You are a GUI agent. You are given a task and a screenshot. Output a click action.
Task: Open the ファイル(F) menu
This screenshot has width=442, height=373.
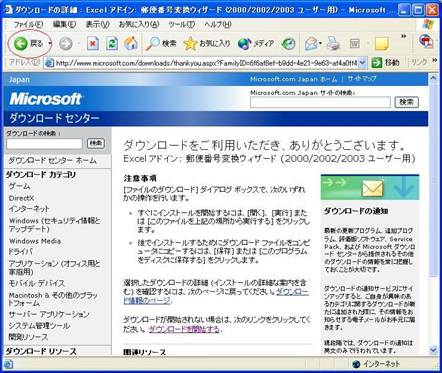28,24
